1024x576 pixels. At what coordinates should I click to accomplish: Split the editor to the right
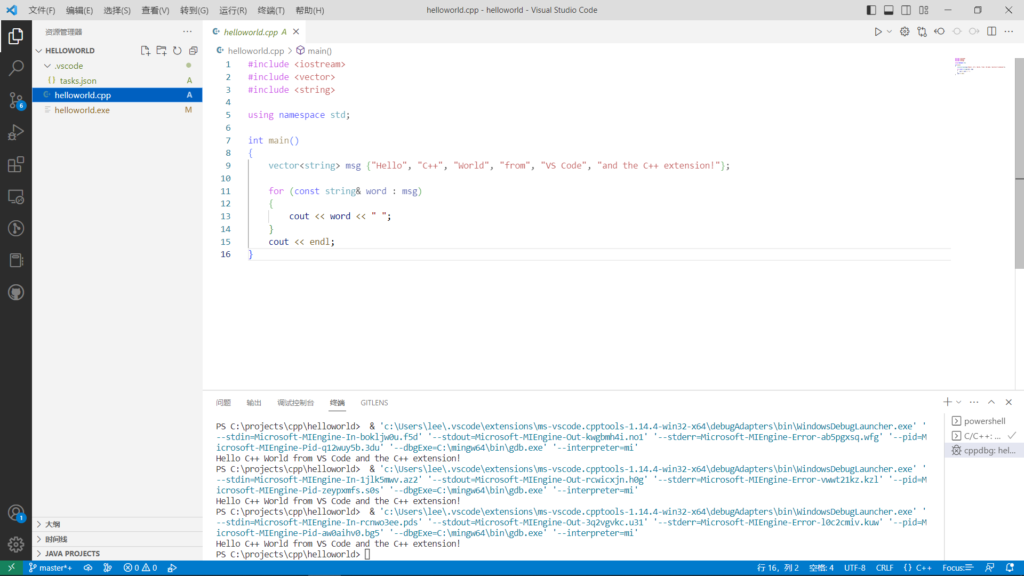(991, 31)
